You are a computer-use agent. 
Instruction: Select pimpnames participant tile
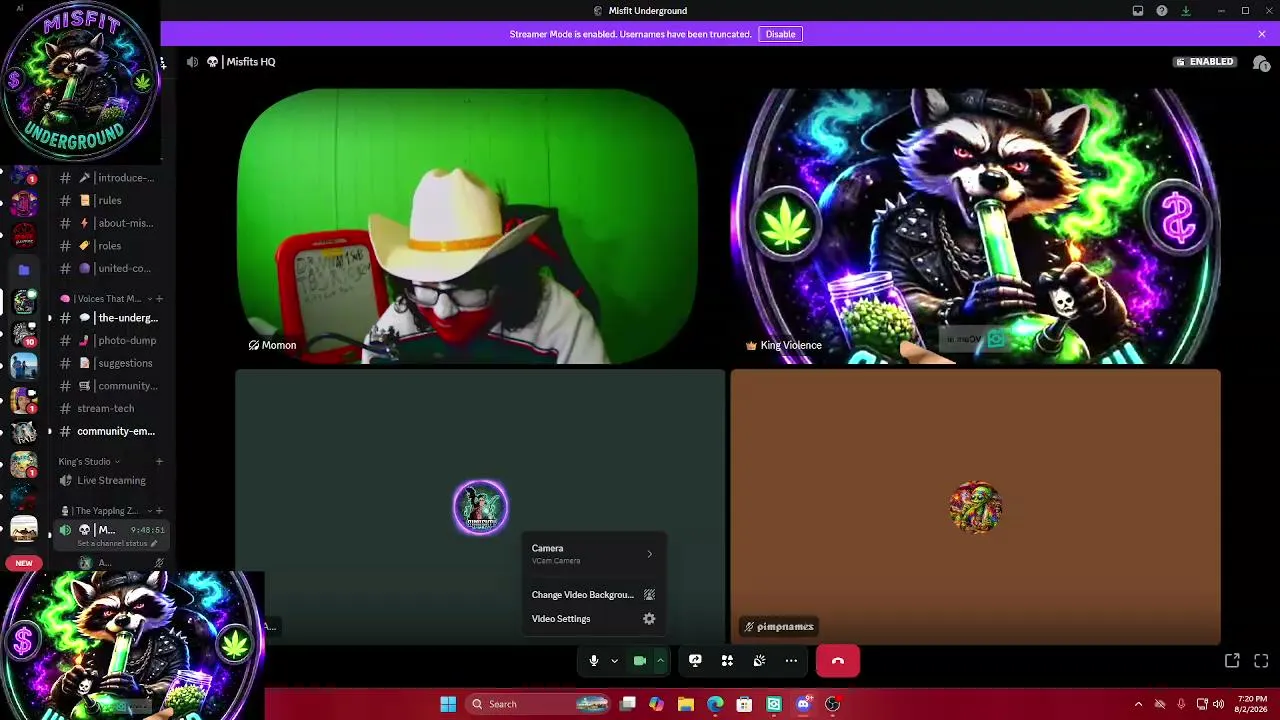(x=975, y=507)
